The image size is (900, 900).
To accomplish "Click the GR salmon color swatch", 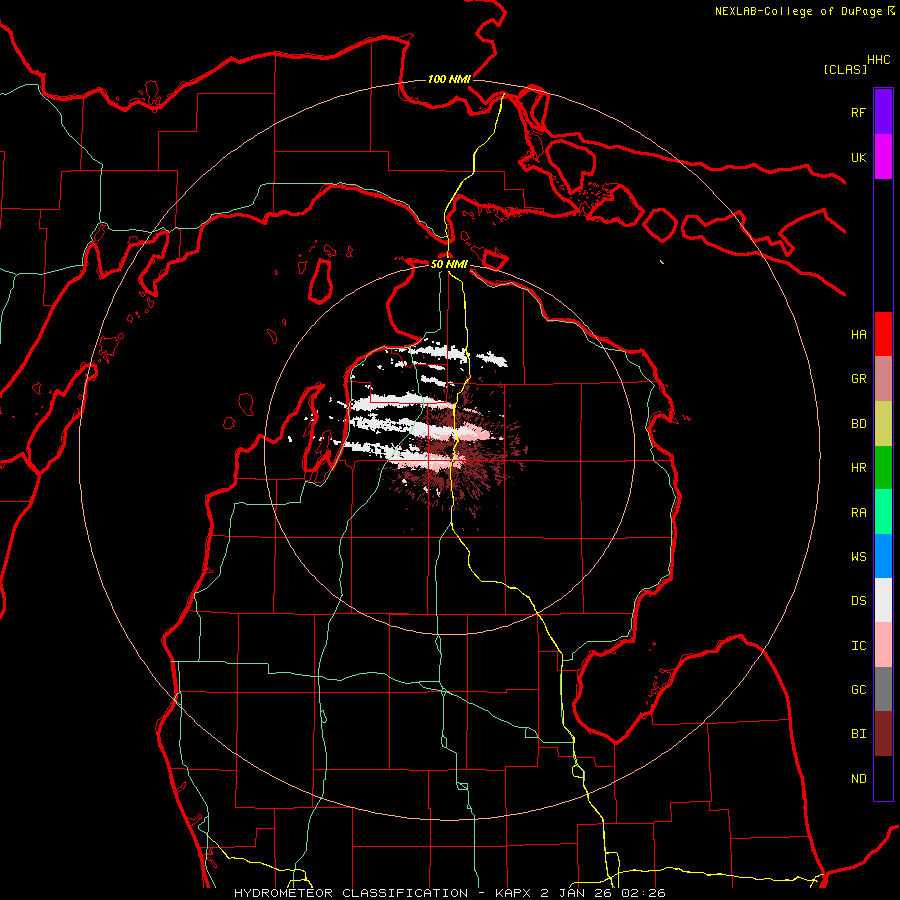I will click(883, 379).
